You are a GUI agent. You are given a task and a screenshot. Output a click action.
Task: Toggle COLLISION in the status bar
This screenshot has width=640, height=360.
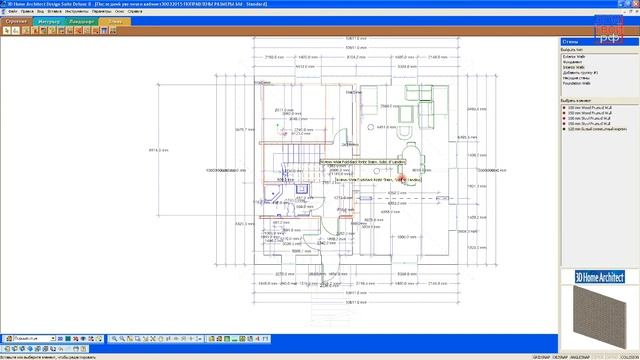[x=629, y=358]
